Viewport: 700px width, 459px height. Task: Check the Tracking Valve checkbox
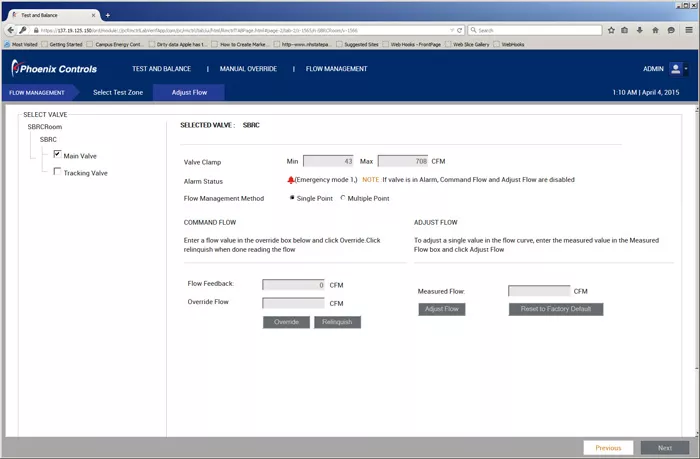57,172
